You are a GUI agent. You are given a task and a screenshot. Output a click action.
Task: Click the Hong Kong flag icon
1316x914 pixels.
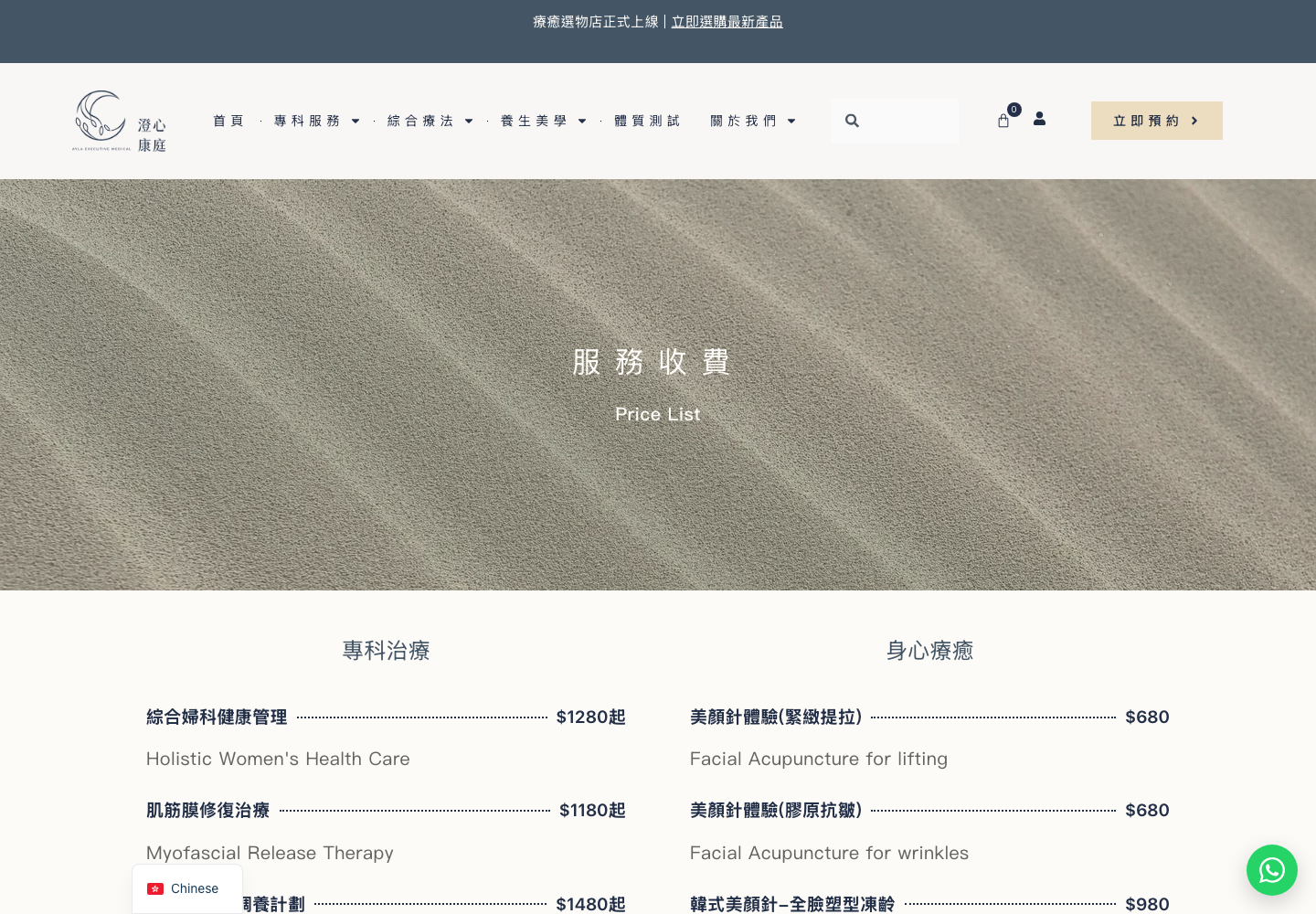click(x=155, y=888)
